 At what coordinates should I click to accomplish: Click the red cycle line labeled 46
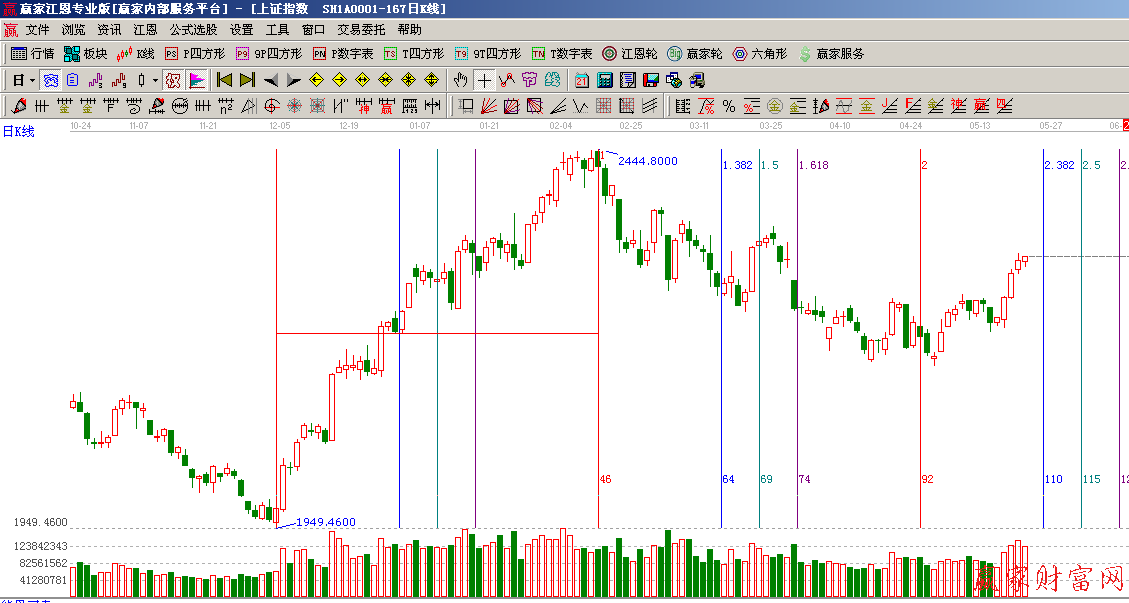[598, 400]
